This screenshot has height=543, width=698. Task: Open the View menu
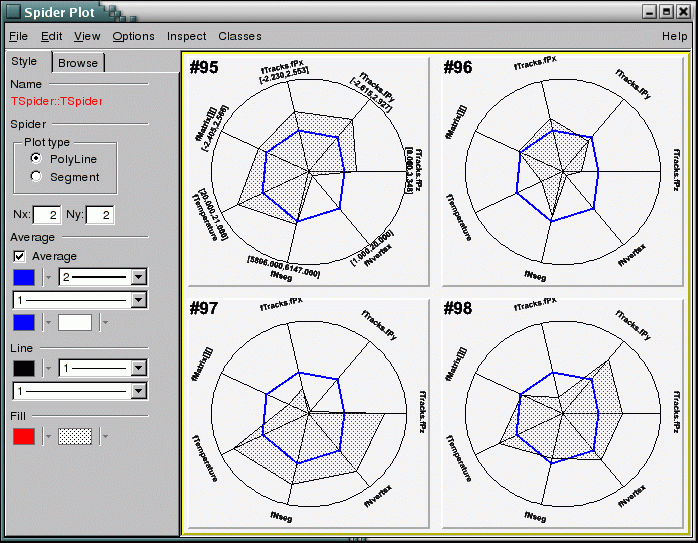point(87,36)
